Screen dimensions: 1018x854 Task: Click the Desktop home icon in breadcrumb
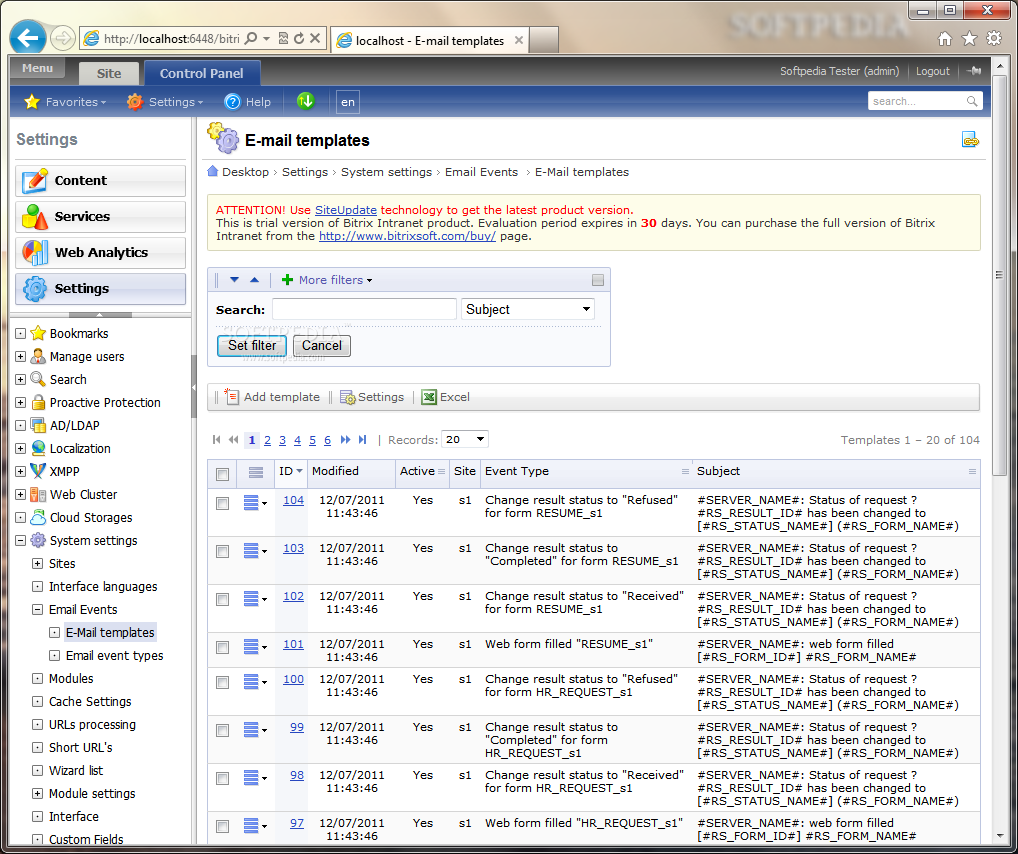tap(212, 171)
